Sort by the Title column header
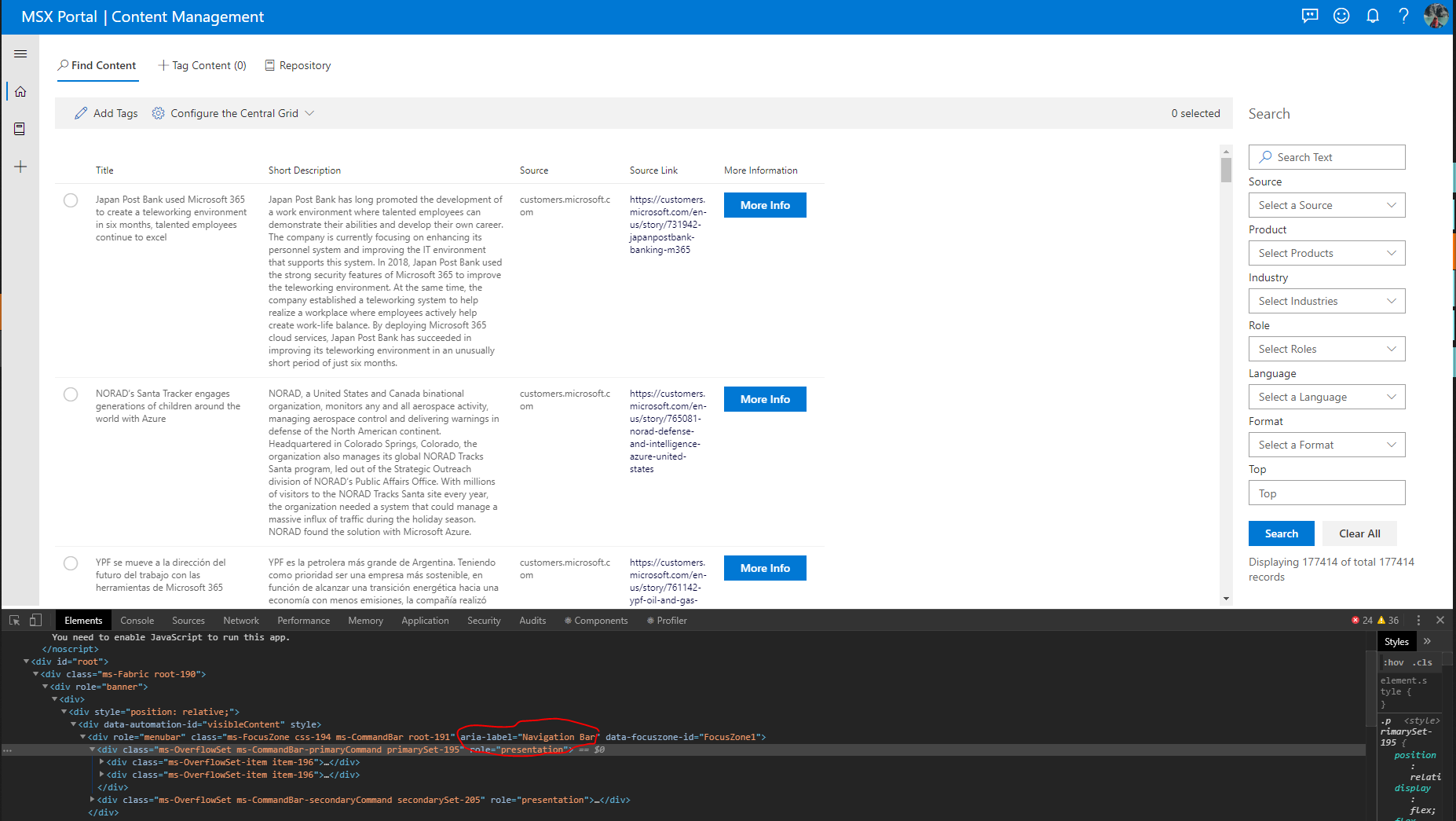Image resolution: width=1456 pixels, height=821 pixels. pyautogui.click(x=104, y=170)
